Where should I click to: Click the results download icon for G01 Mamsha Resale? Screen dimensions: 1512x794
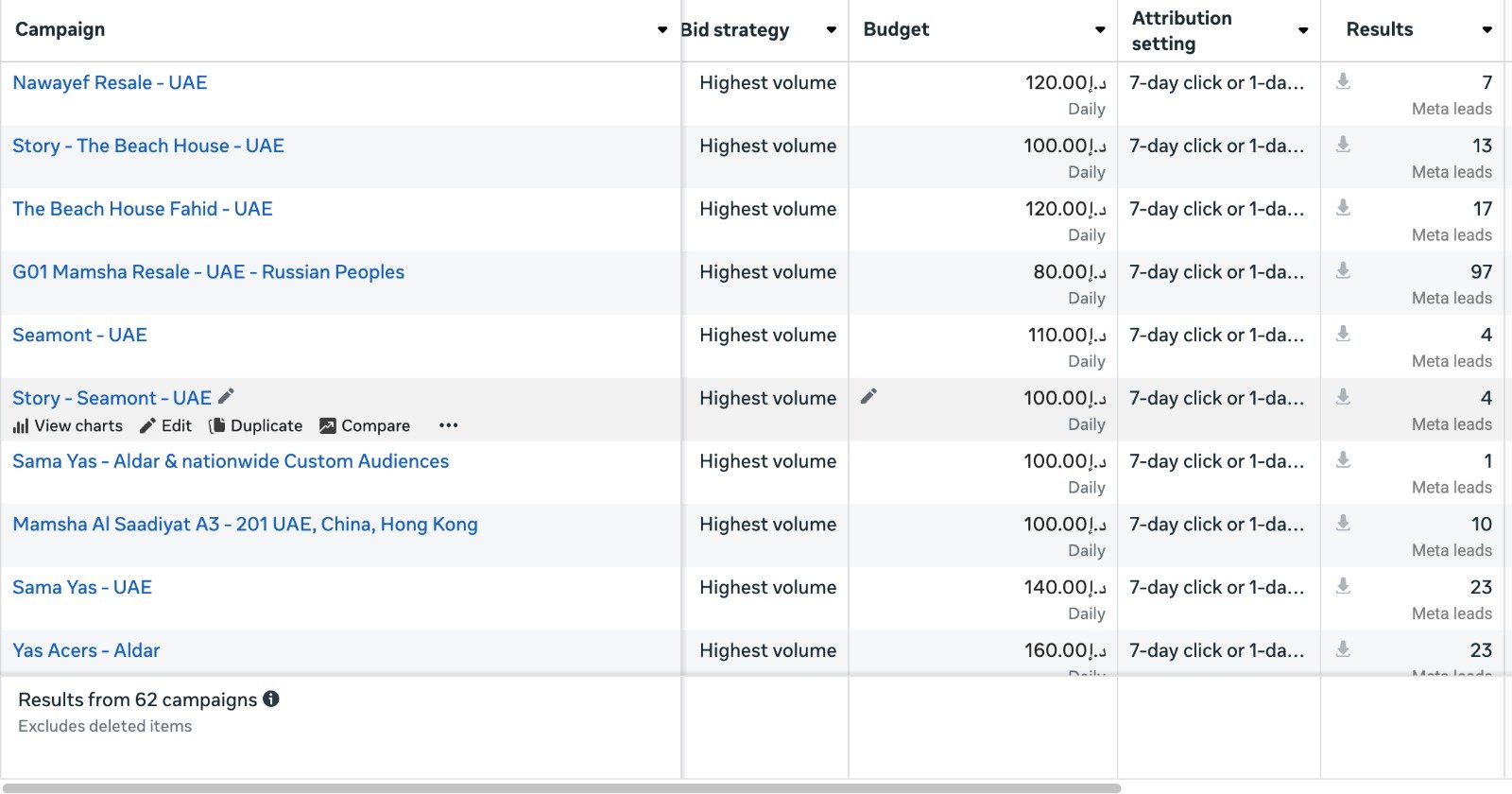click(1343, 271)
